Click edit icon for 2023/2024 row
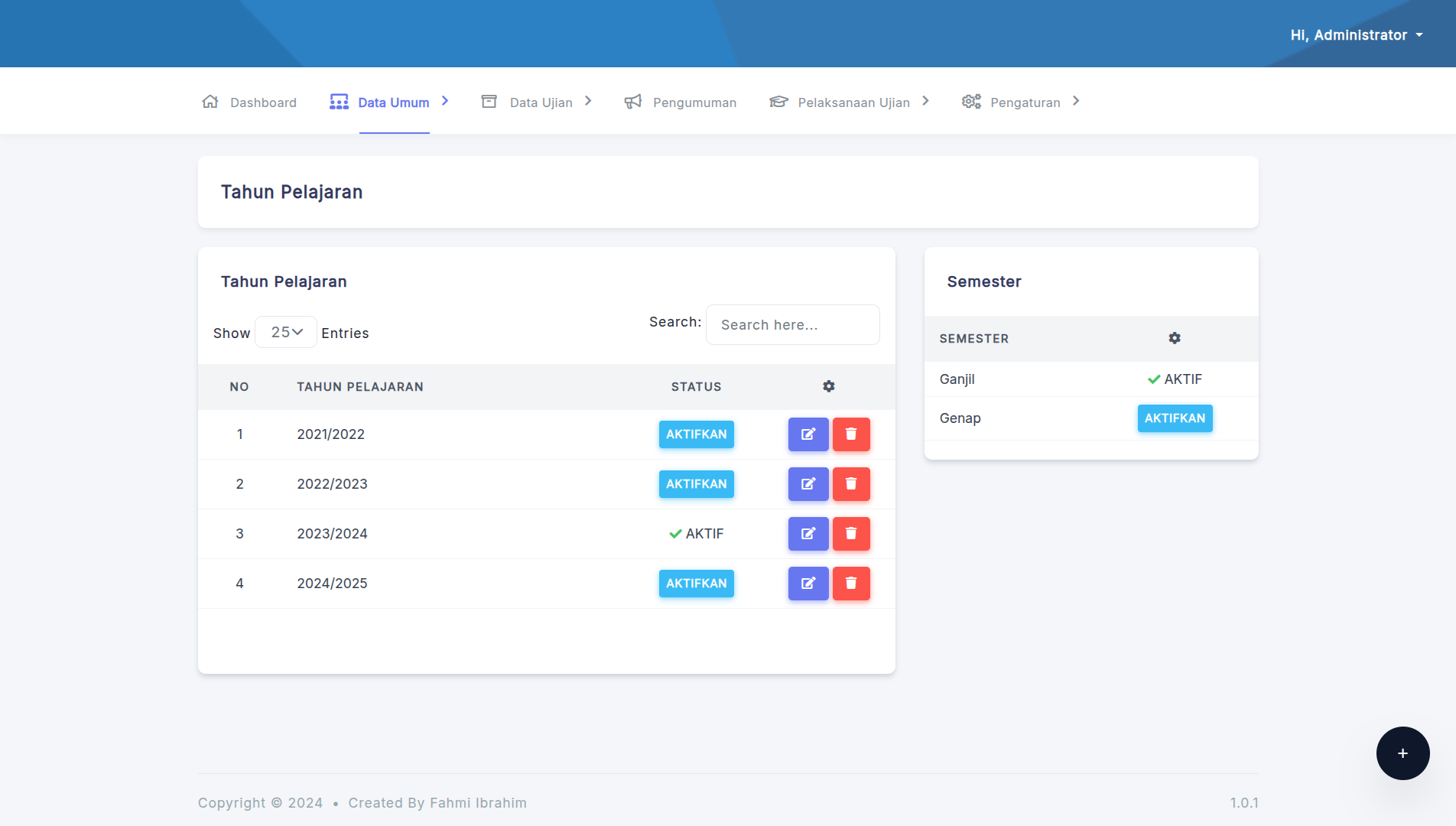Viewport: 1456px width, 826px height. click(808, 534)
